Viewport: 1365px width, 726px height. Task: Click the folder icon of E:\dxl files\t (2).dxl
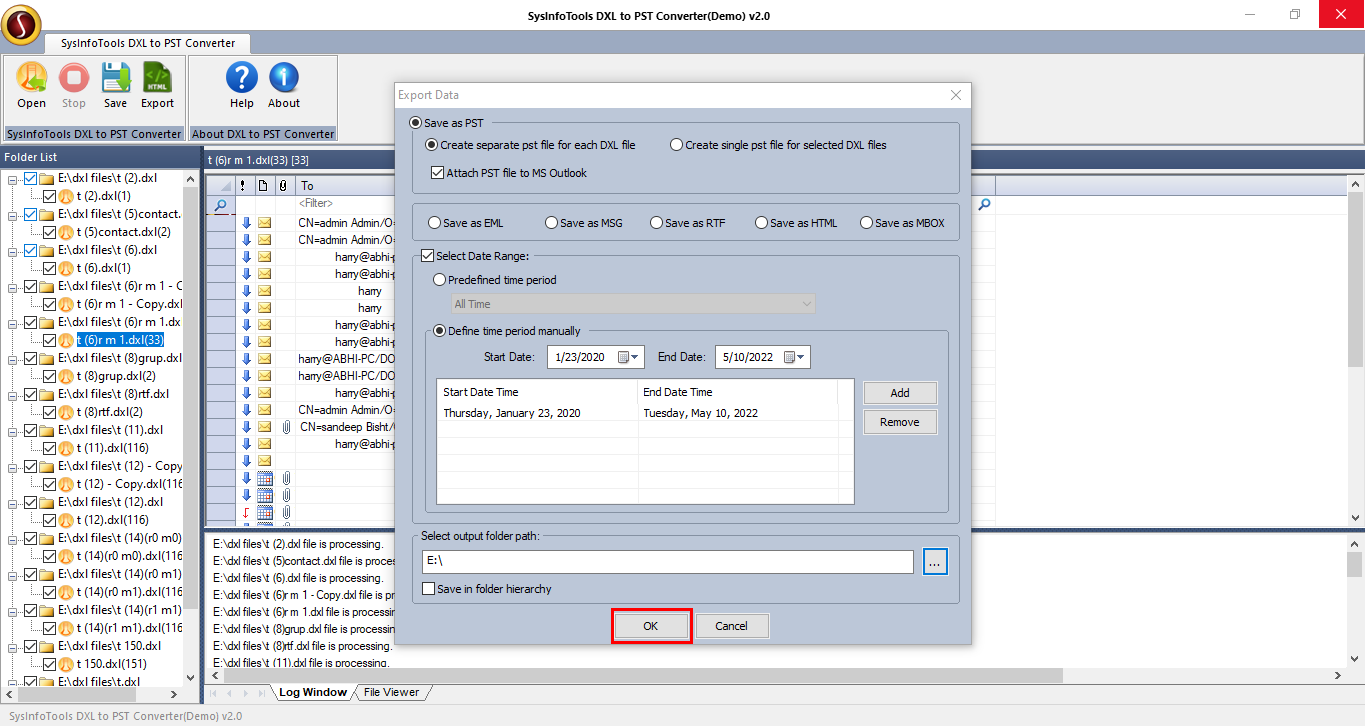click(47, 178)
